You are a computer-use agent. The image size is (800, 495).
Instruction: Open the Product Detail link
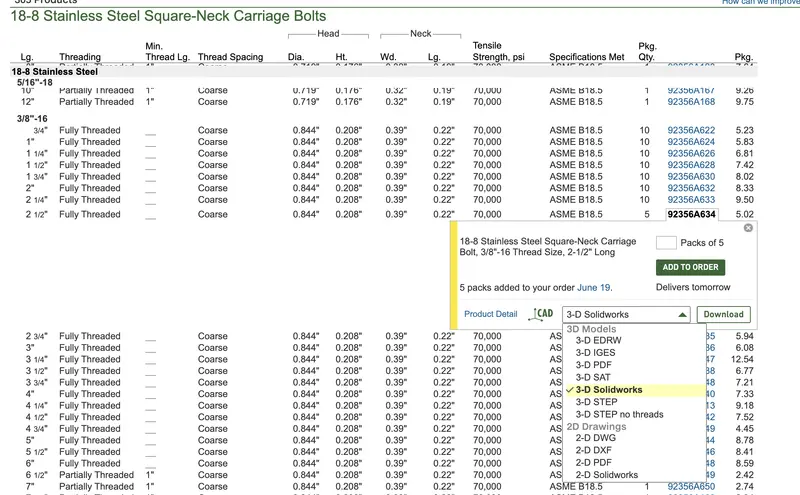(x=490, y=314)
